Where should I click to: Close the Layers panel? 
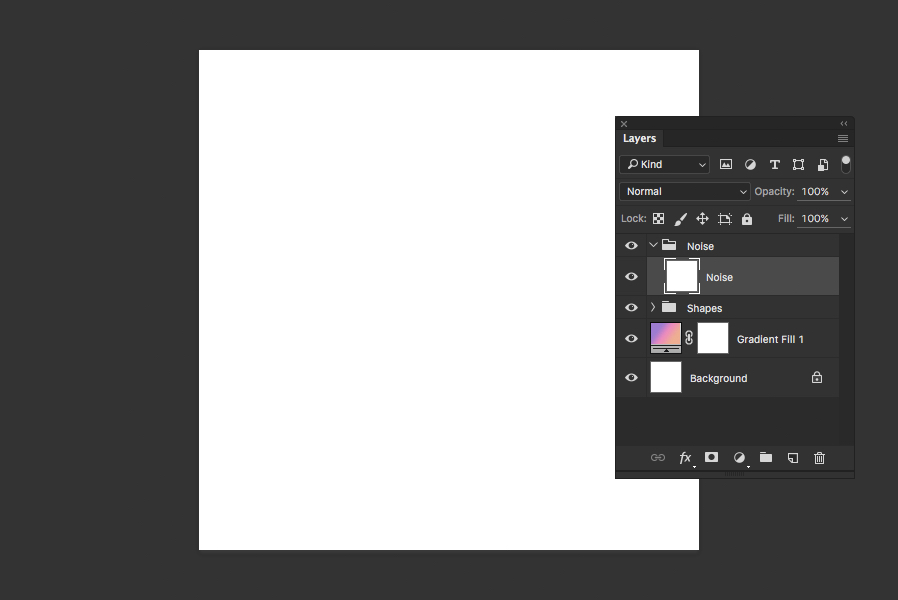(x=624, y=124)
